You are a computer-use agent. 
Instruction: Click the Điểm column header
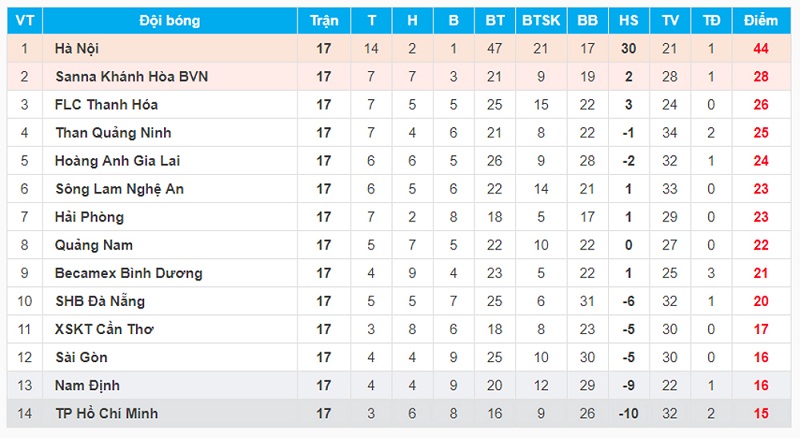click(x=761, y=21)
